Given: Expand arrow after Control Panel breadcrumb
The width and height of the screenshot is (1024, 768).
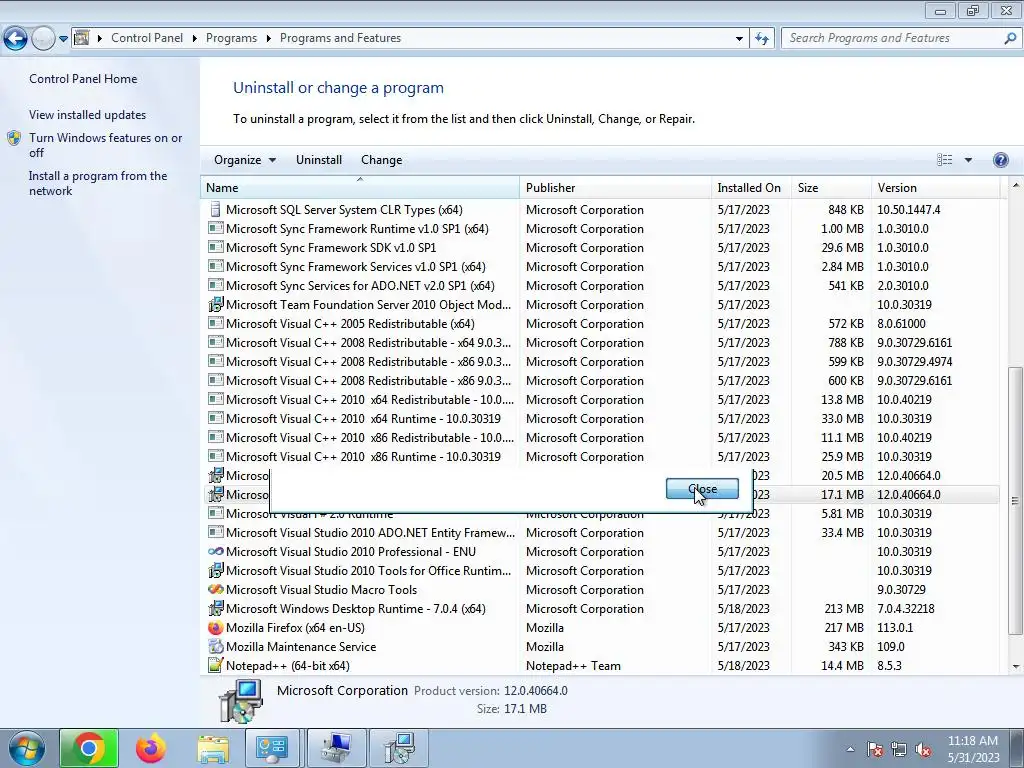Looking at the screenshot, I should (x=195, y=38).
